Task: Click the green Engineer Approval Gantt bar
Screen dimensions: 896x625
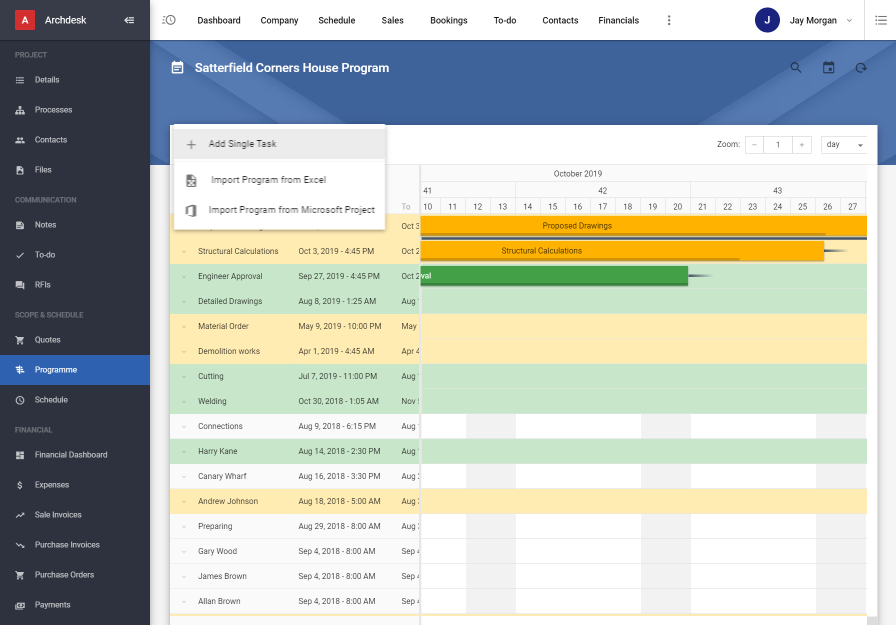Action: click(x=554, y=275)
